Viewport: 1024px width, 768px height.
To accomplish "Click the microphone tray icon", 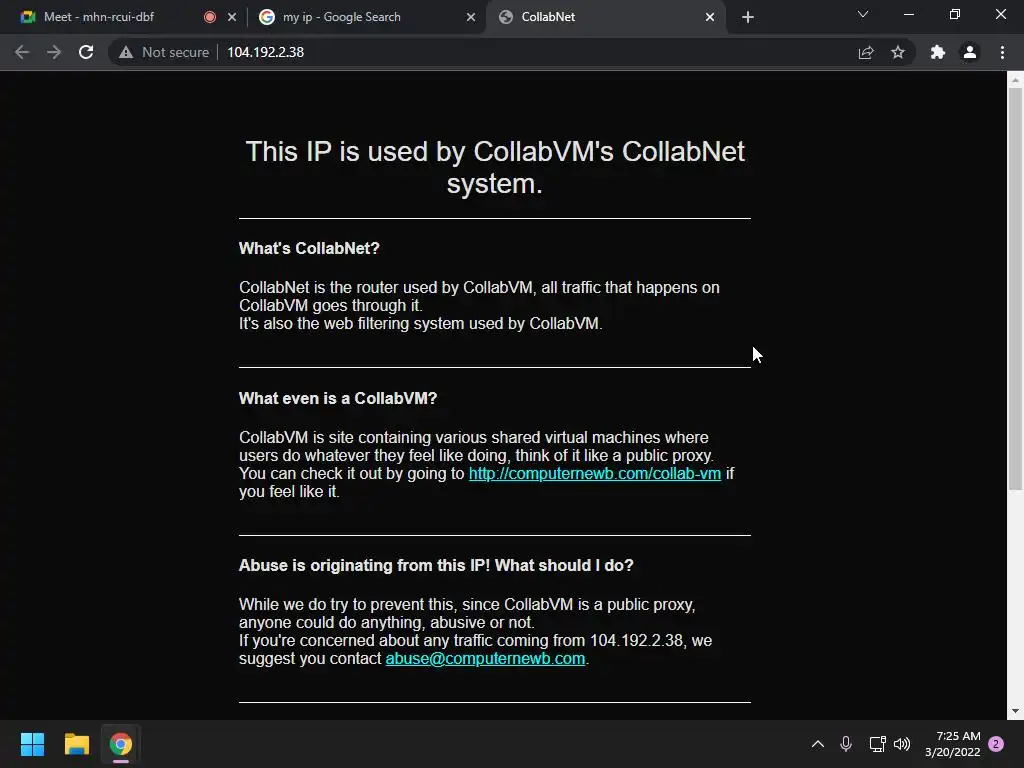I will pyautogui.click(x=846, y=744).
